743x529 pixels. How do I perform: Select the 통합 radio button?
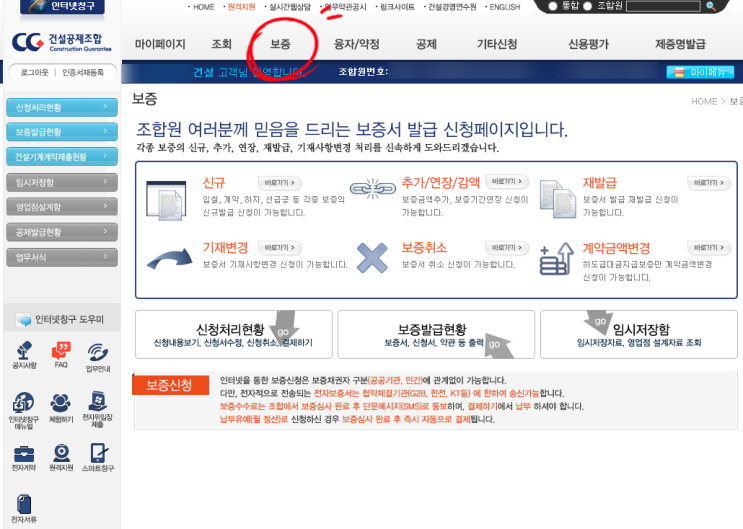552,6
